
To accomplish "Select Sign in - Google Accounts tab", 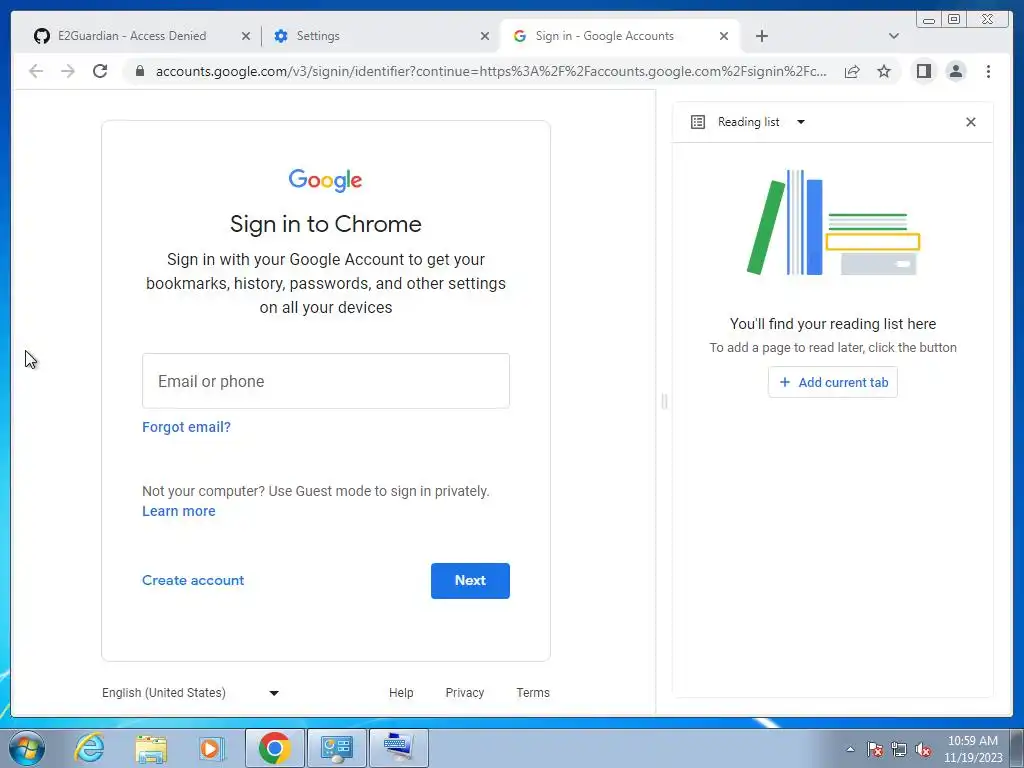I will [619, 36].
